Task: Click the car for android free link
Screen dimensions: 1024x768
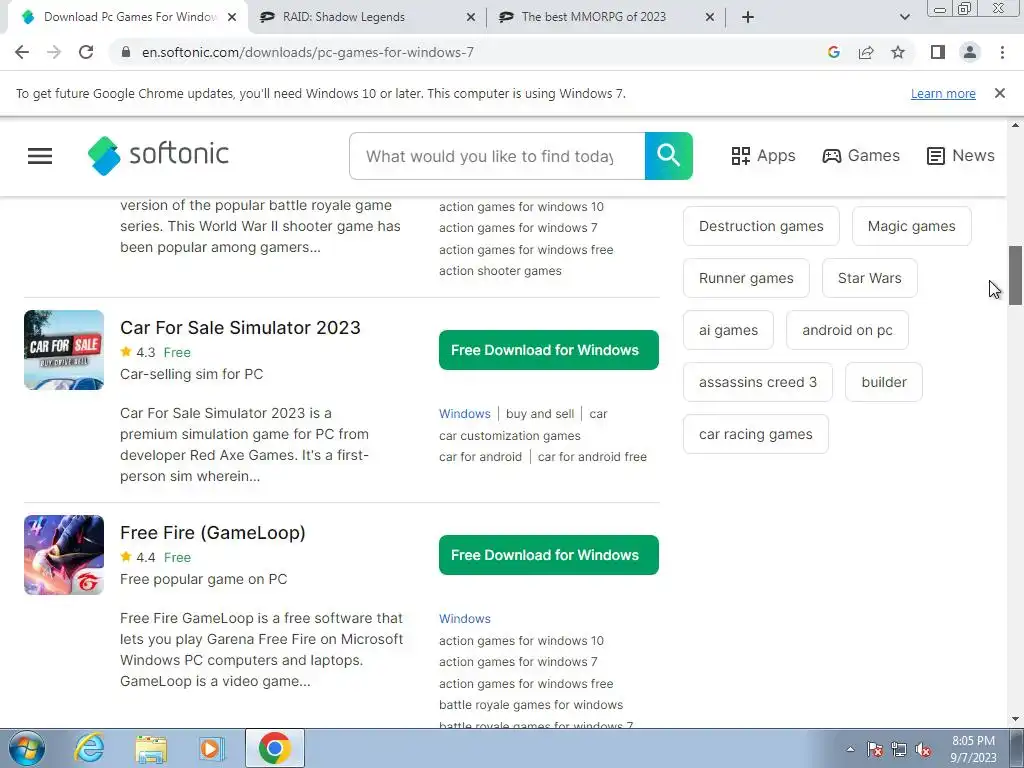Action: [592, 456]
